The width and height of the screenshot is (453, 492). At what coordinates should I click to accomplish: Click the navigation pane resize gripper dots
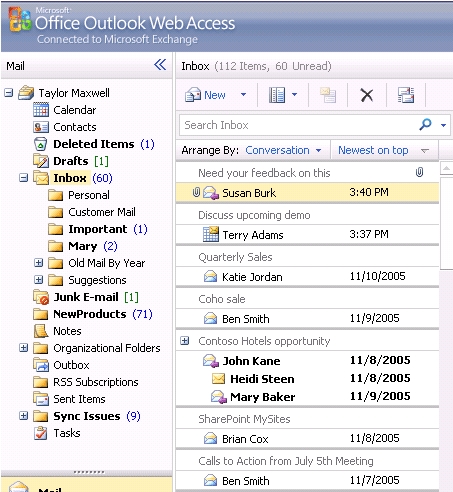[x=89, y=472]
